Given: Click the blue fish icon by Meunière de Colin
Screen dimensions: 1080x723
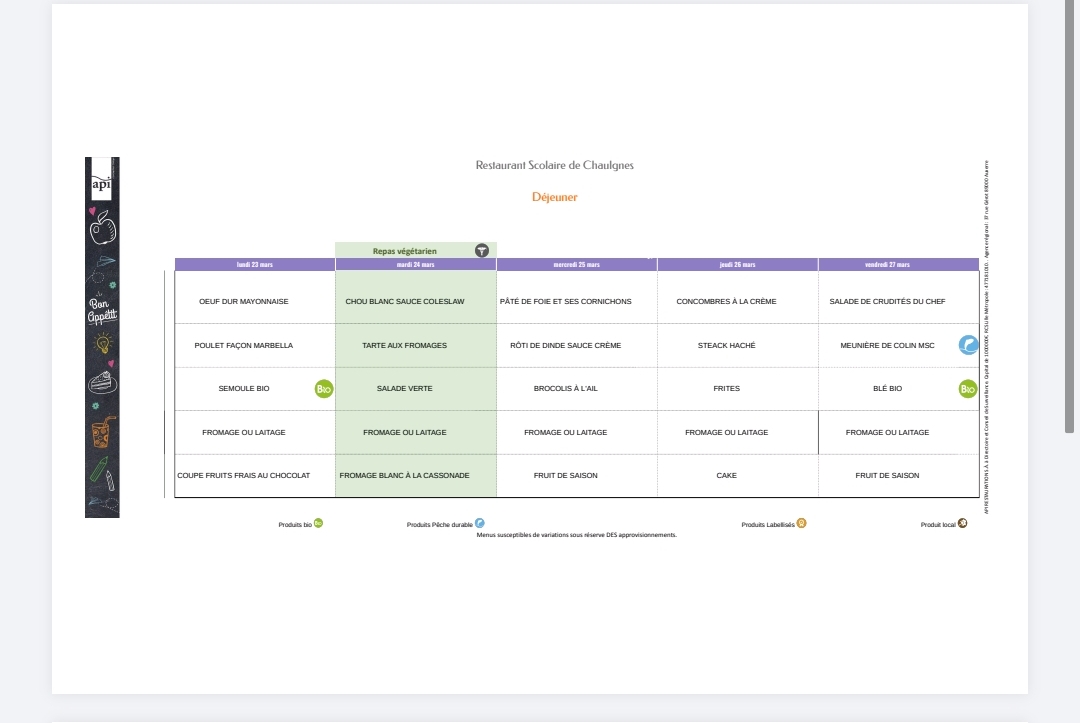Looking at the screenshot, I should (x=968, y=345).
